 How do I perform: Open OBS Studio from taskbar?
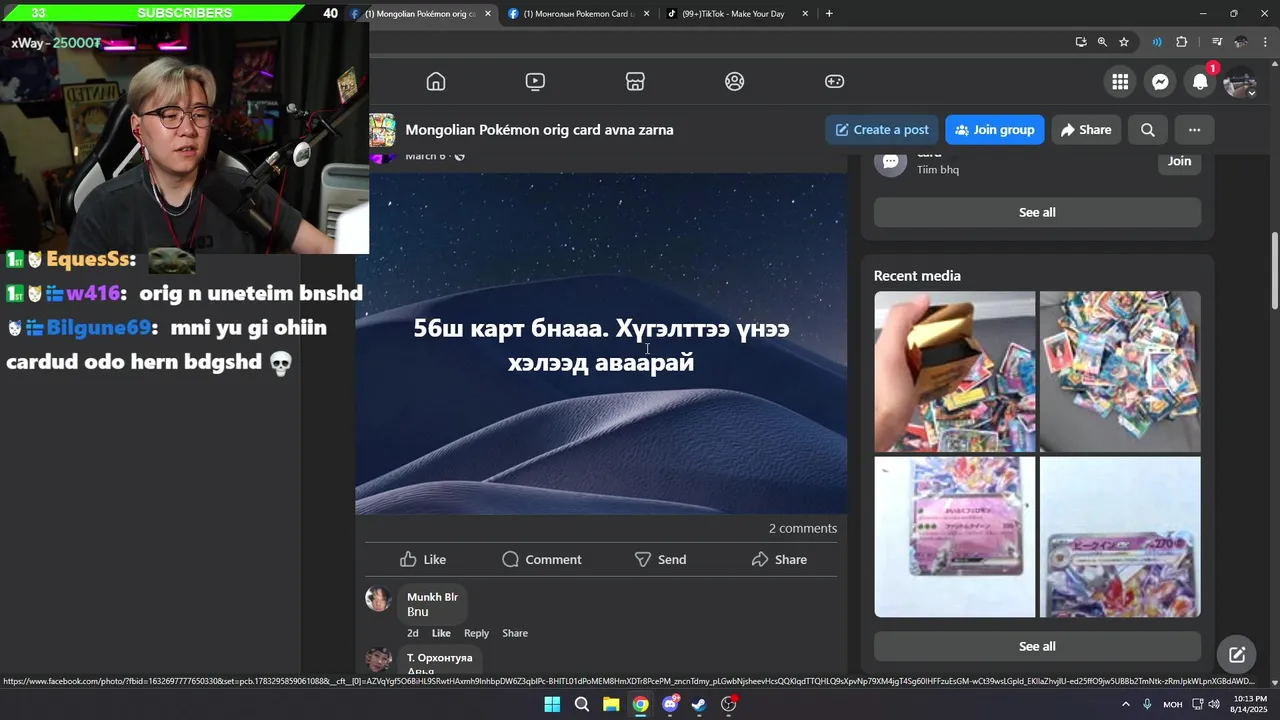[729, 705]
